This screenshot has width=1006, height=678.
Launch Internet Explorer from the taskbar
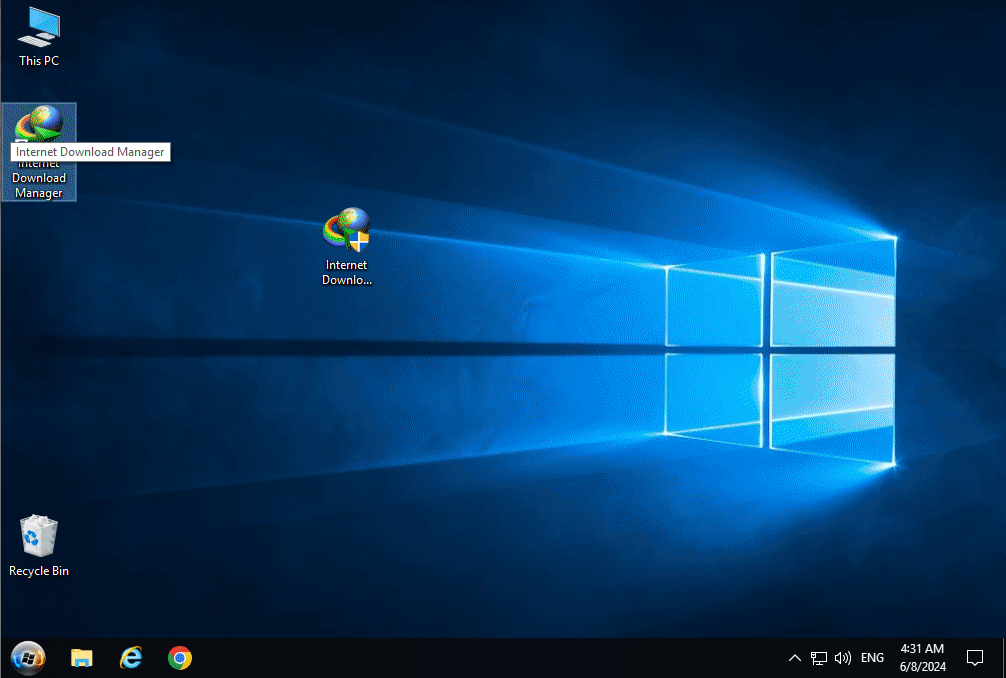tap(131, 658)
